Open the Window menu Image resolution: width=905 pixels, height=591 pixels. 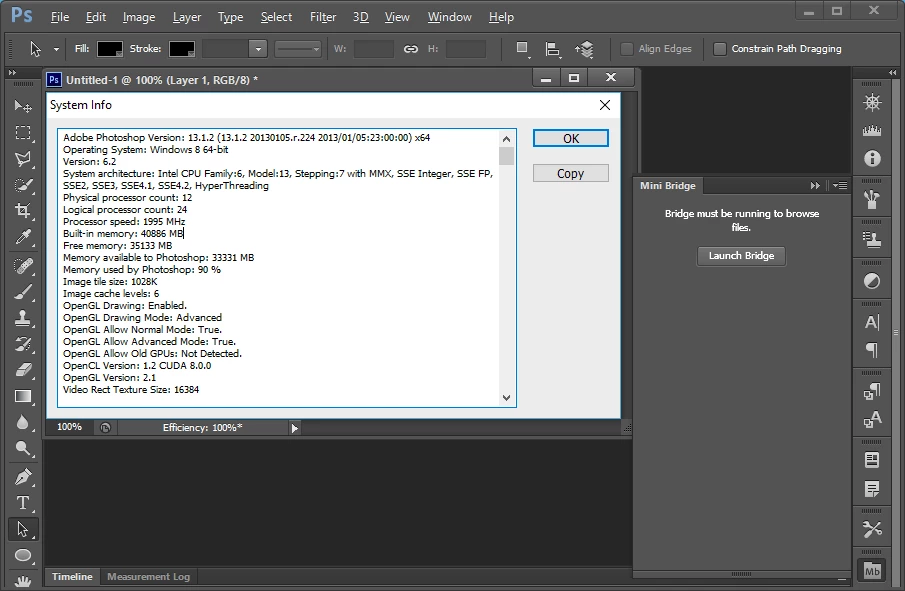tap(449, 17)
